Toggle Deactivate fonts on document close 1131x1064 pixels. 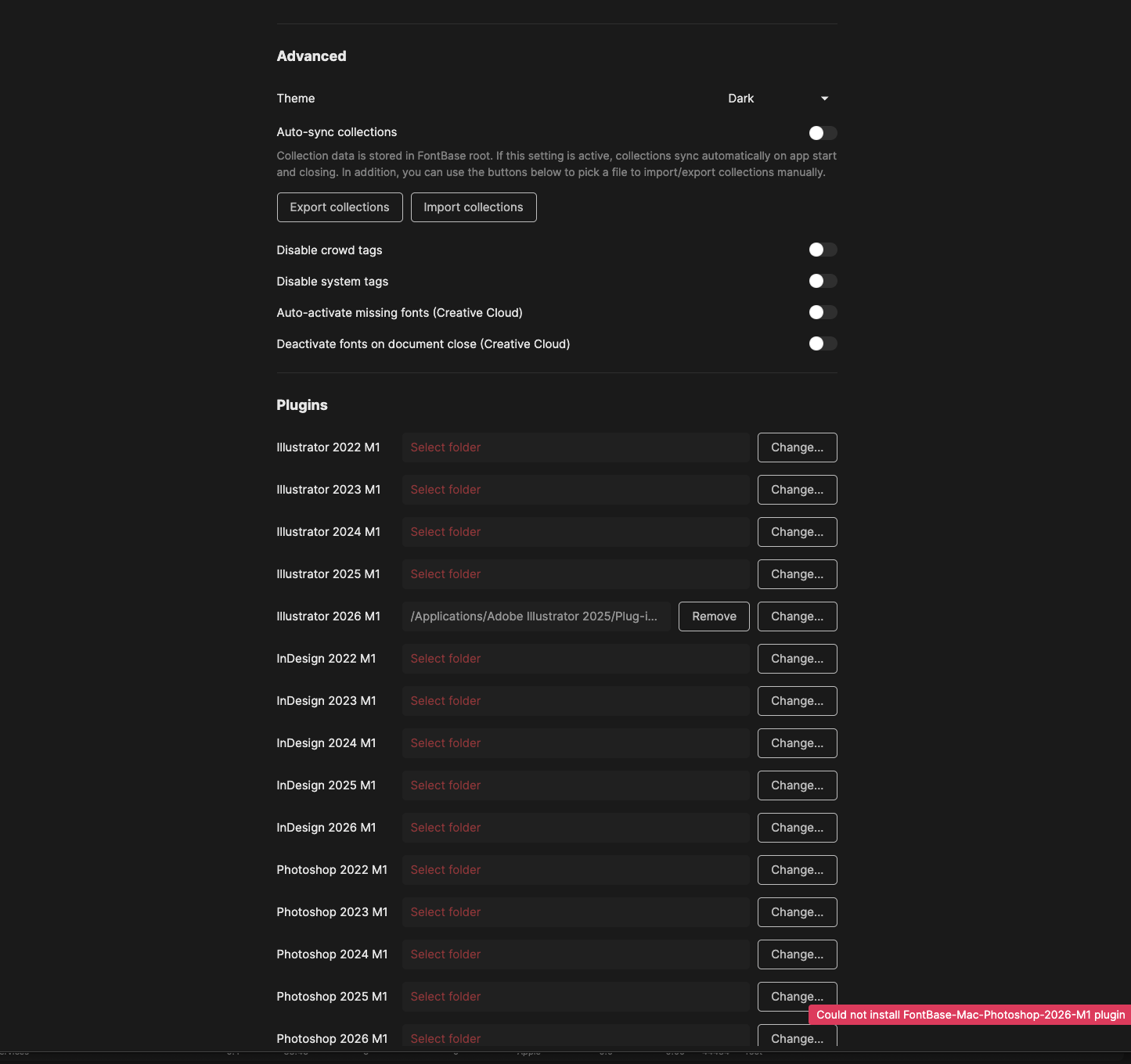[x=823, y=343]
